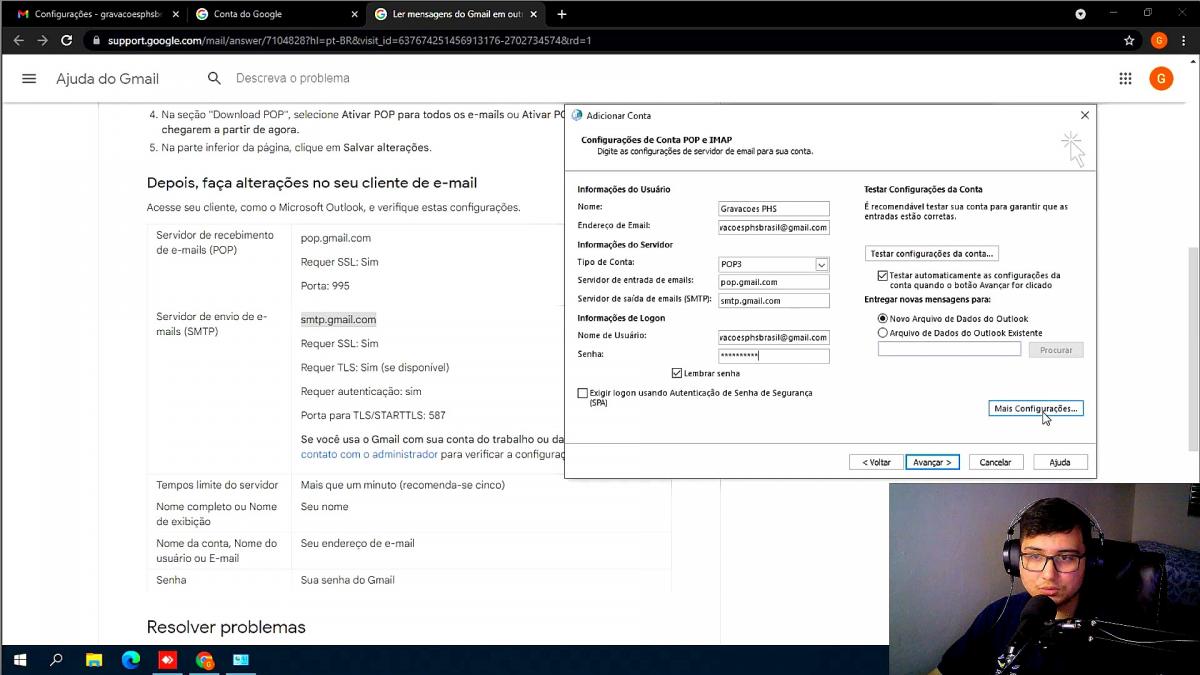
Task: Click the Ajuda do Gmail title link
Action: pos(107,79)
